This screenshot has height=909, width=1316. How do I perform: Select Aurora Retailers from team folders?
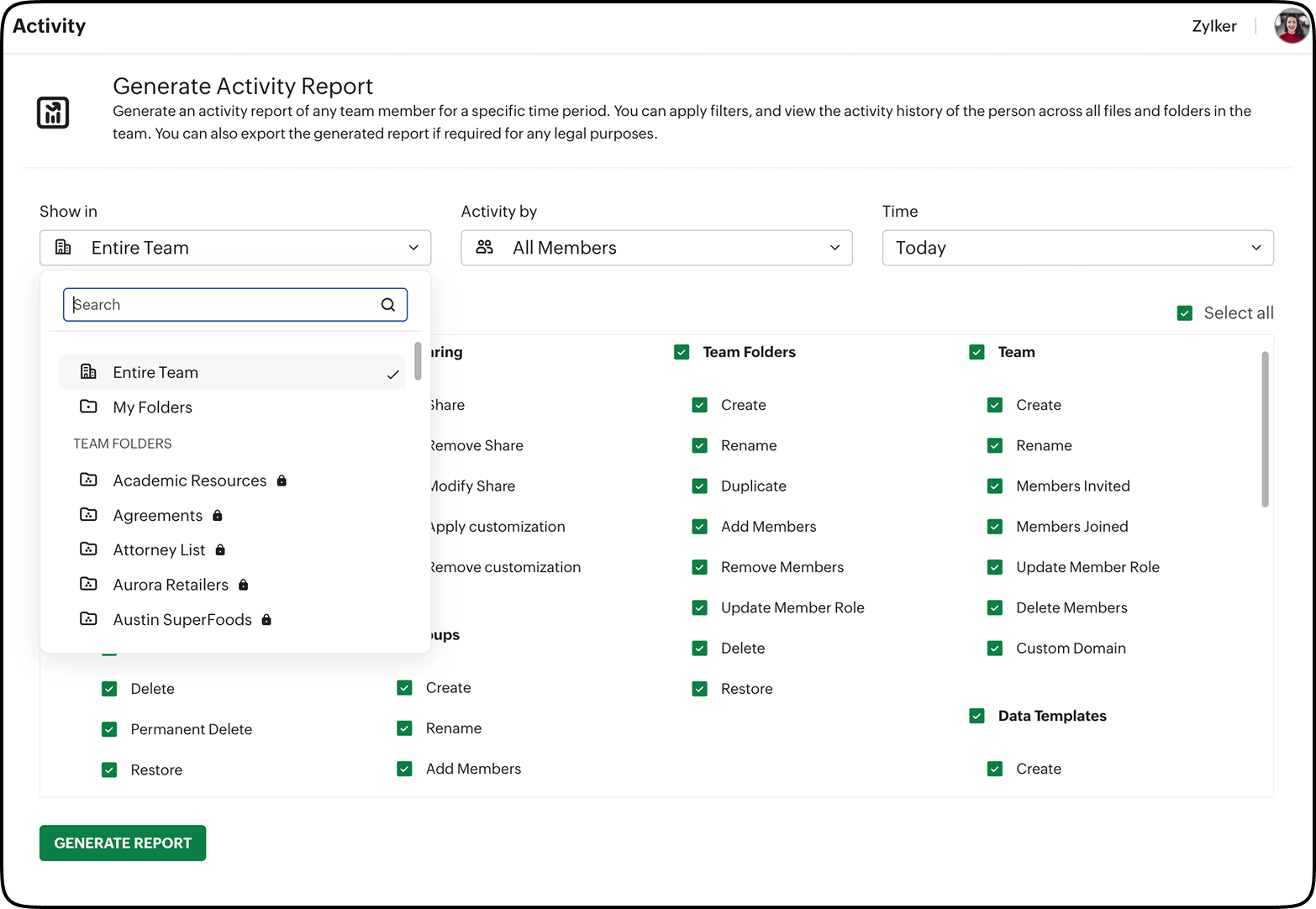tap(170, 584)
